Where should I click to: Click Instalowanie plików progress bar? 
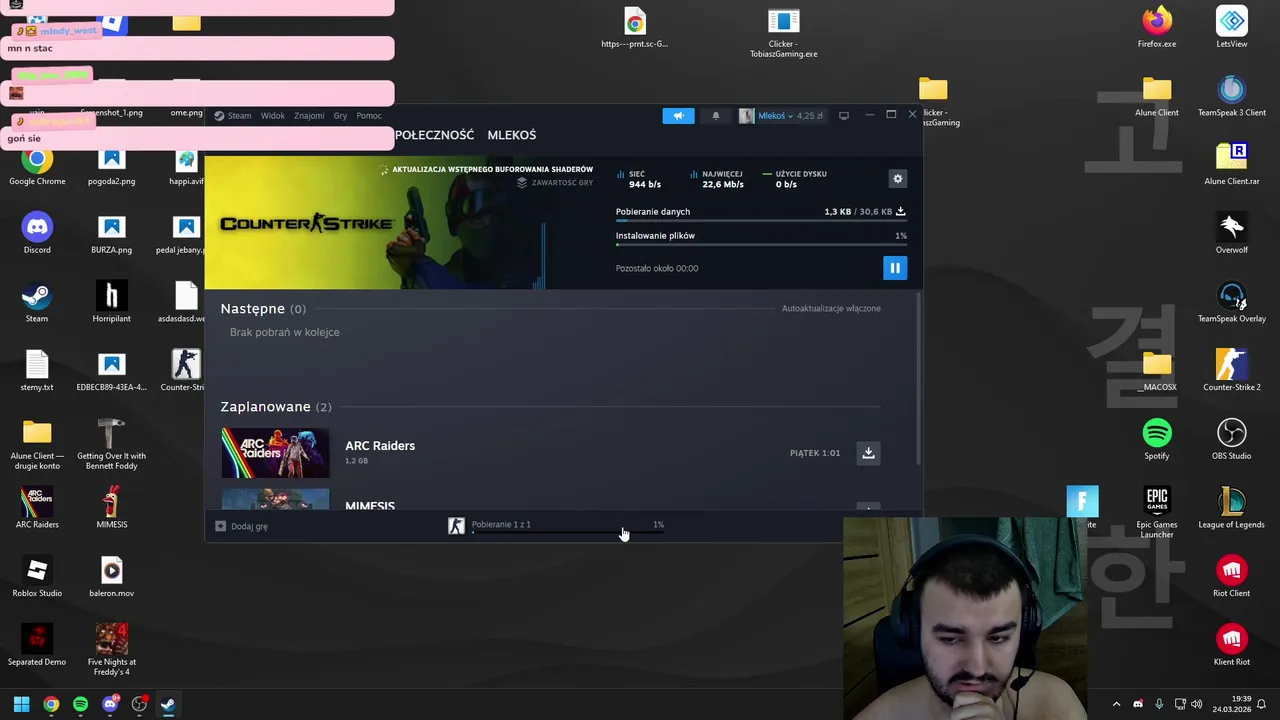(x=761, y=244)
